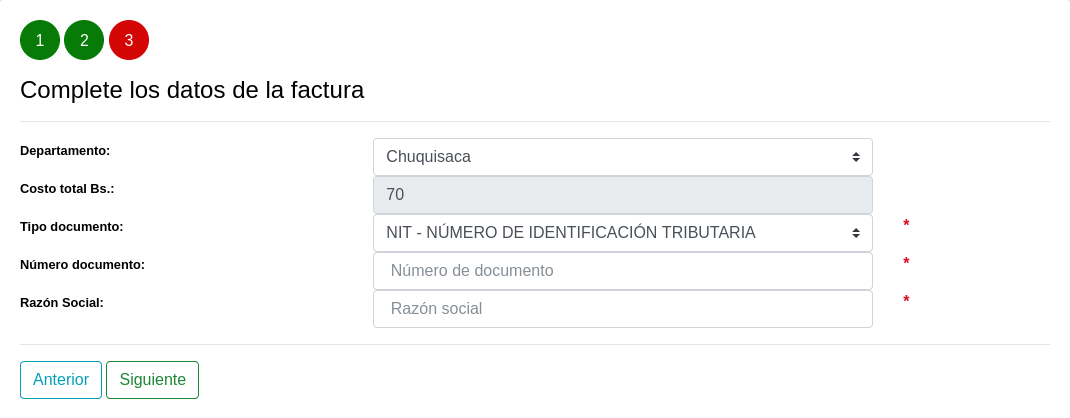Click the Departamento dropdown arrow icon
Image resolution: width=1070 pixels, height=418 pixels.
pyautogui.click(x=856, y=157)
